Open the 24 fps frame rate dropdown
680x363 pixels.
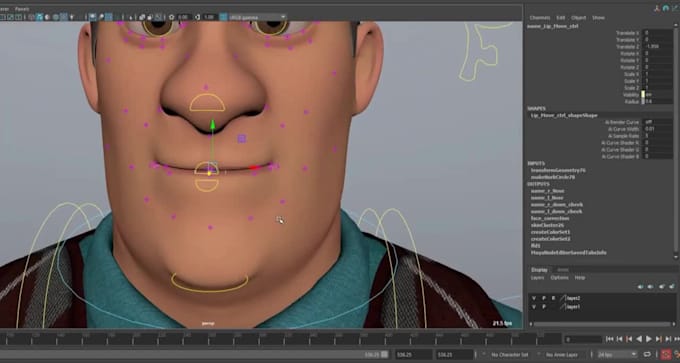pos(617,354)
